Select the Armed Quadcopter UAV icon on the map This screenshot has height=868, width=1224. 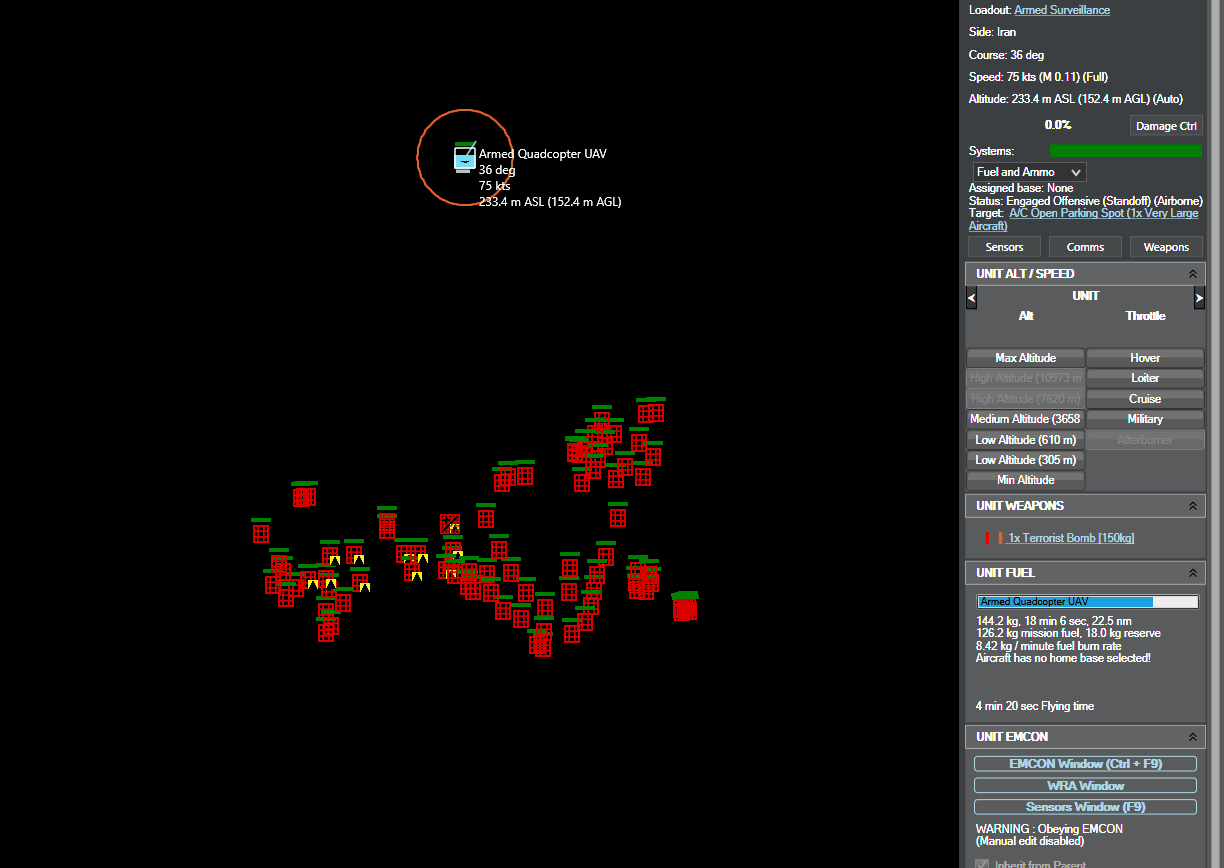(x=464, y=158)
